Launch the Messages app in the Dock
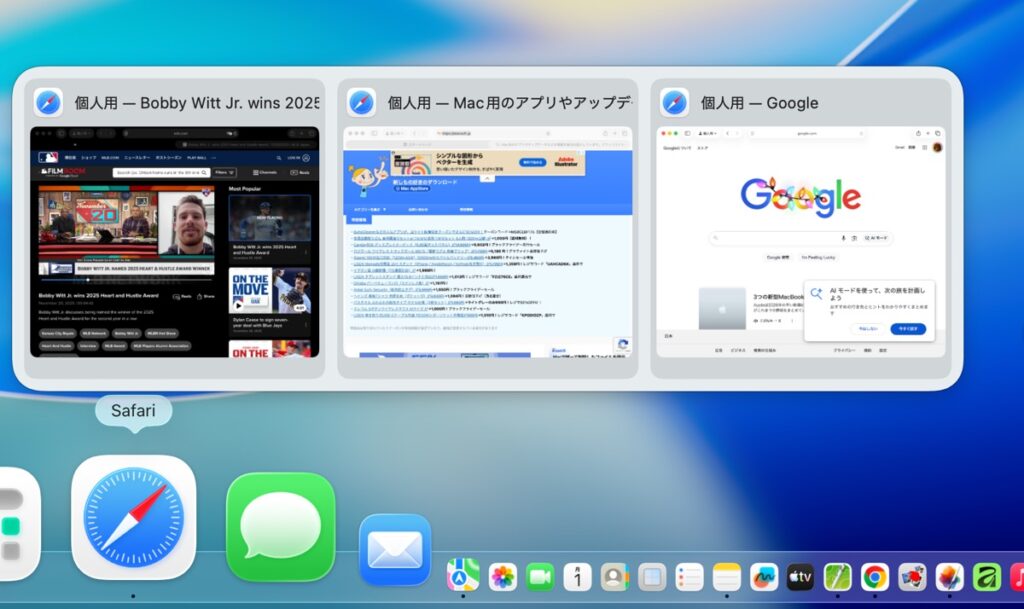The width and height of the screenshot is (1024, 609). coord(280,526)
